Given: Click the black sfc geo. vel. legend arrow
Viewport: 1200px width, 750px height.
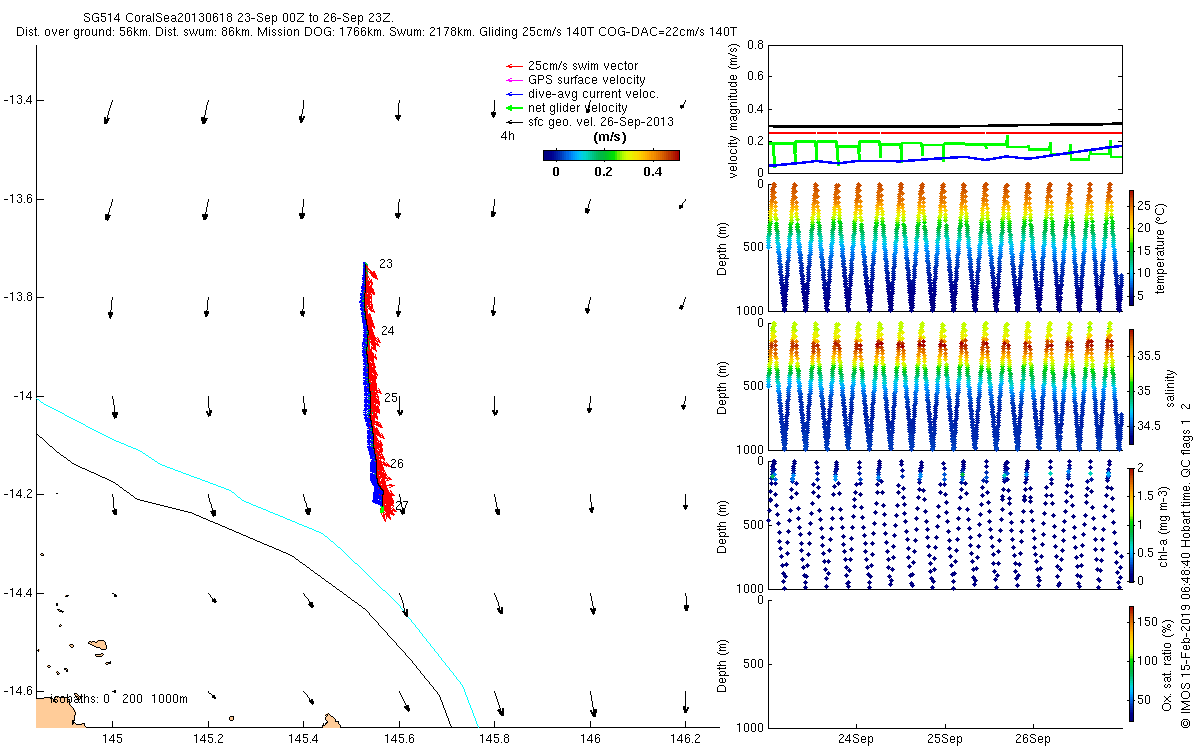Looking at the screenshot, I should pos(513,122).
